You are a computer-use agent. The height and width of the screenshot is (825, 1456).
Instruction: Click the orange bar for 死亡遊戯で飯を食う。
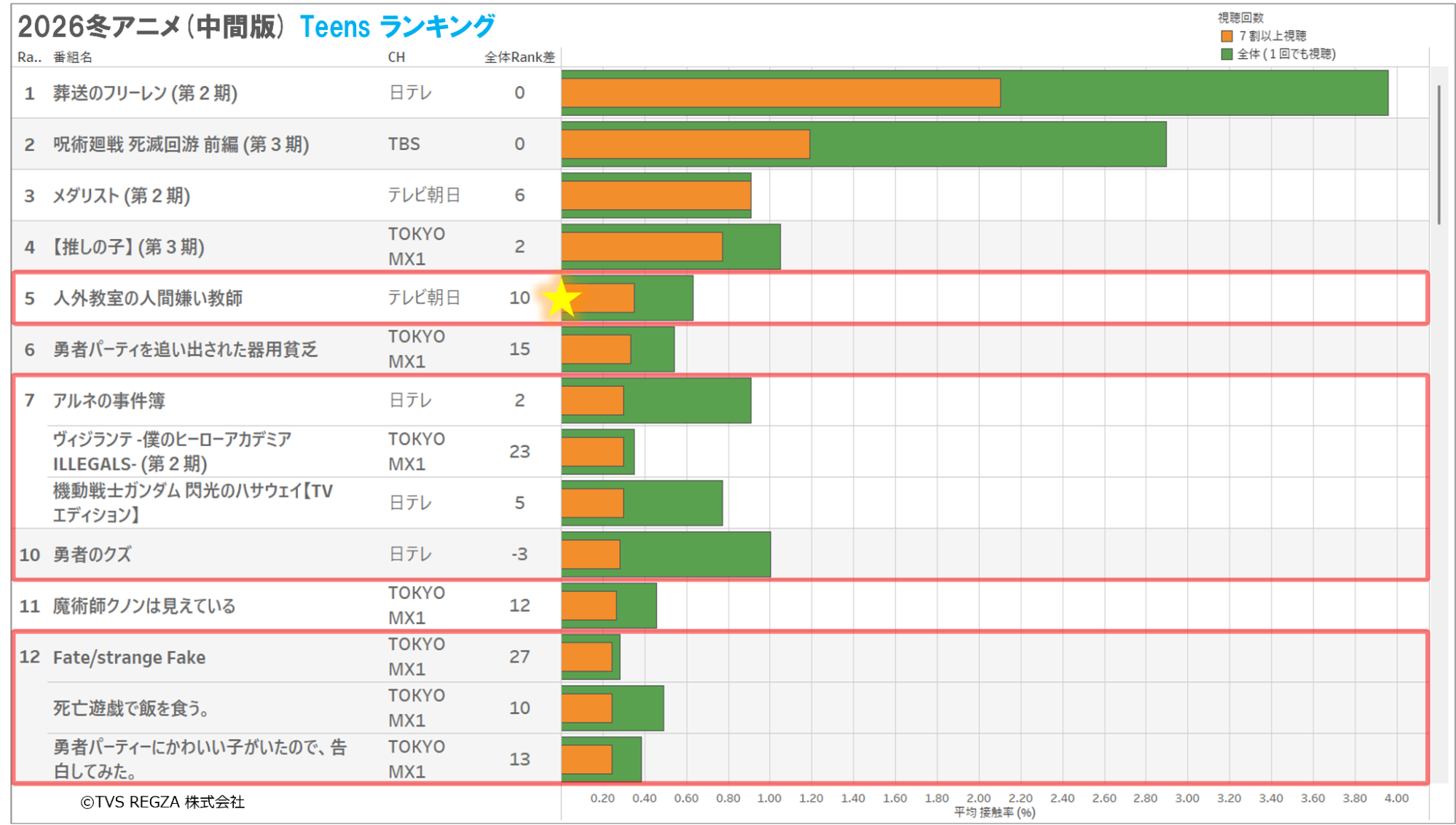pyautogui.click(x=587, y=708)
